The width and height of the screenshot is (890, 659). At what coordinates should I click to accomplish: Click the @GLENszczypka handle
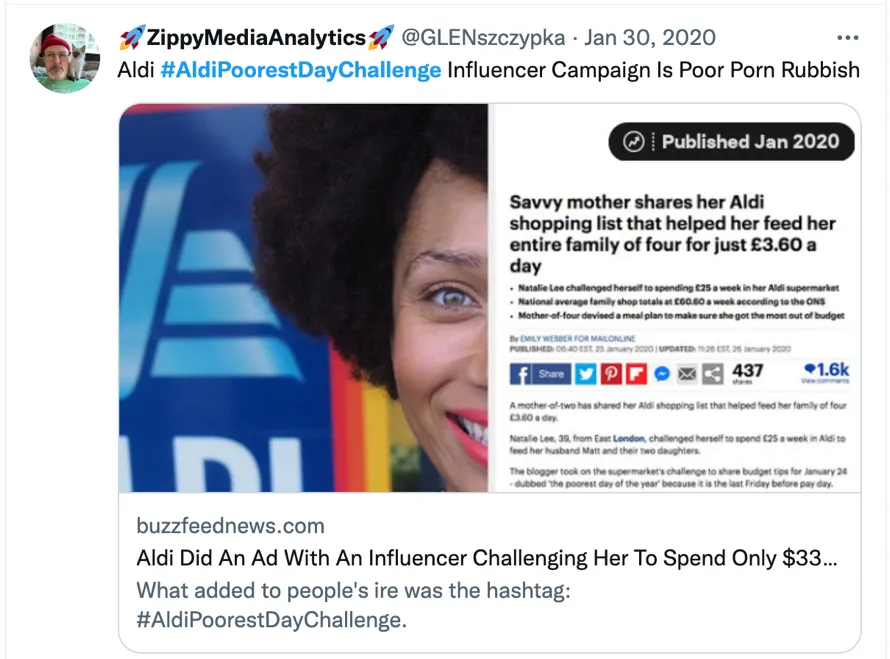pyautogui.click(x=484, y=38)
